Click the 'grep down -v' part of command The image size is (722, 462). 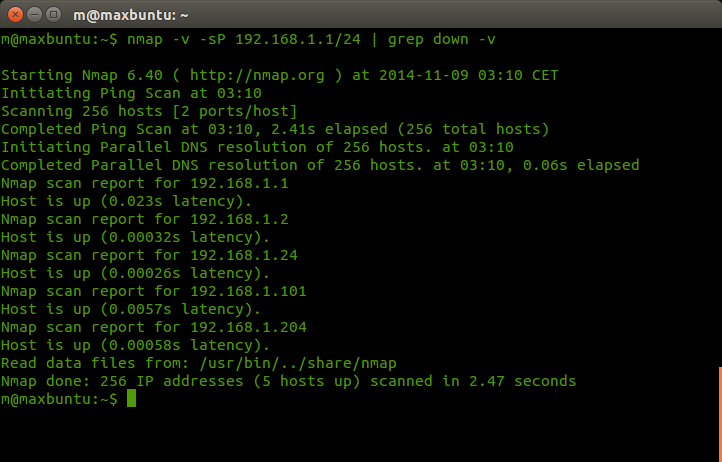442,40
